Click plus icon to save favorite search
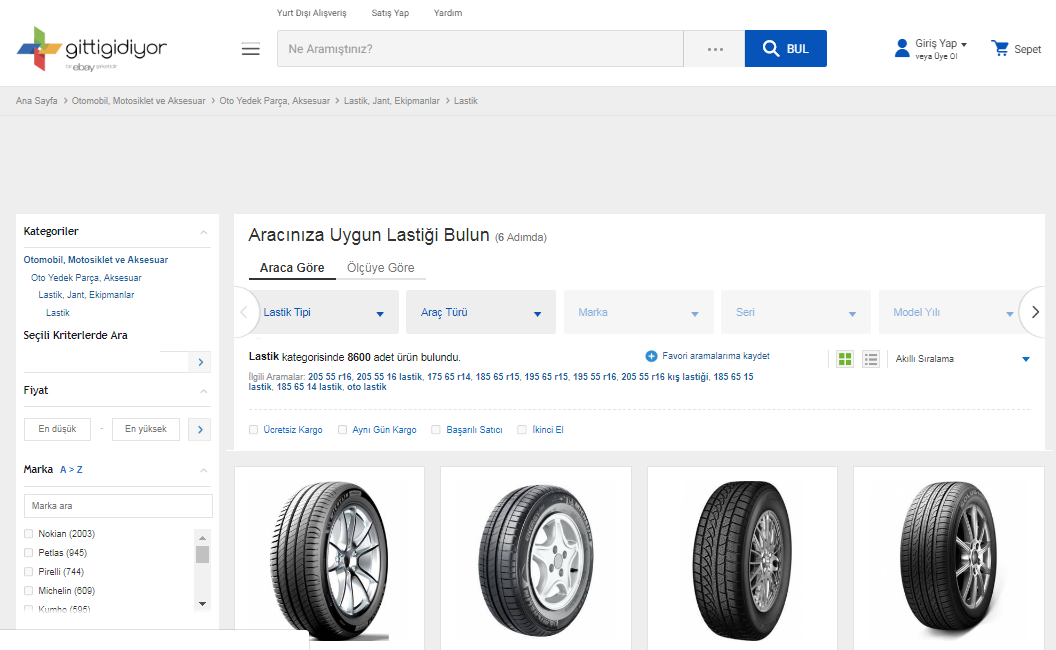 point(651,356)
